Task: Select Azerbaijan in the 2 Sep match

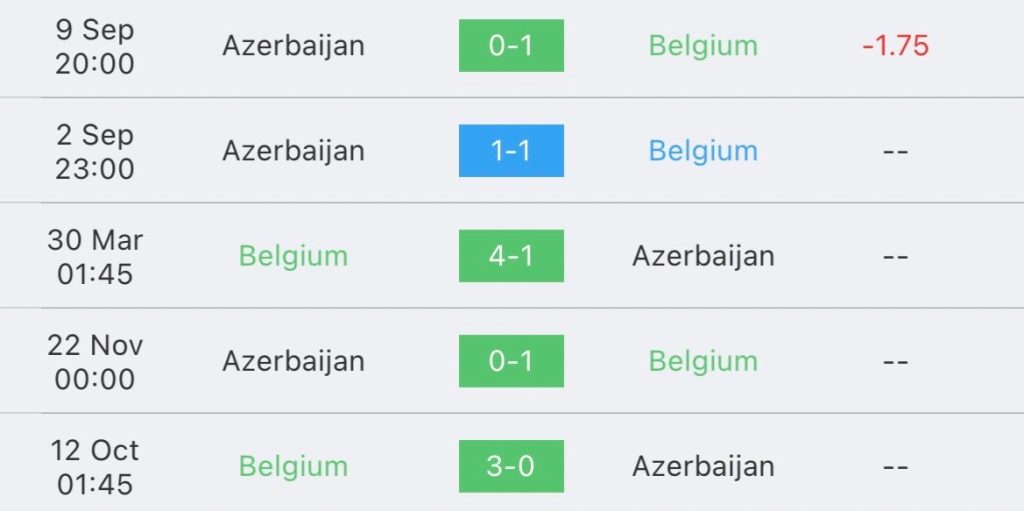Action: pyautogui.click(x=293, y=152)
